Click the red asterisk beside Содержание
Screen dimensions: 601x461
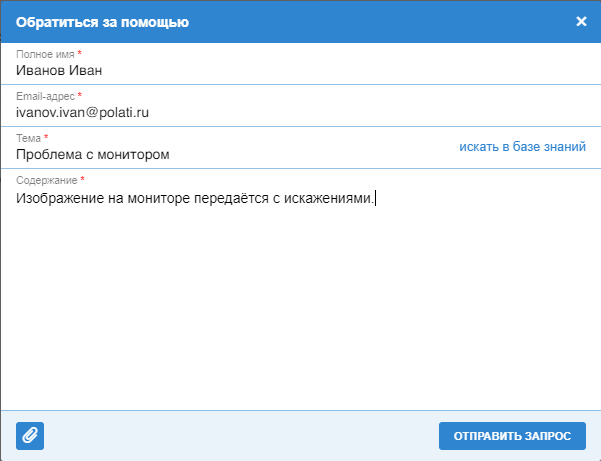[x=83, y=180]
